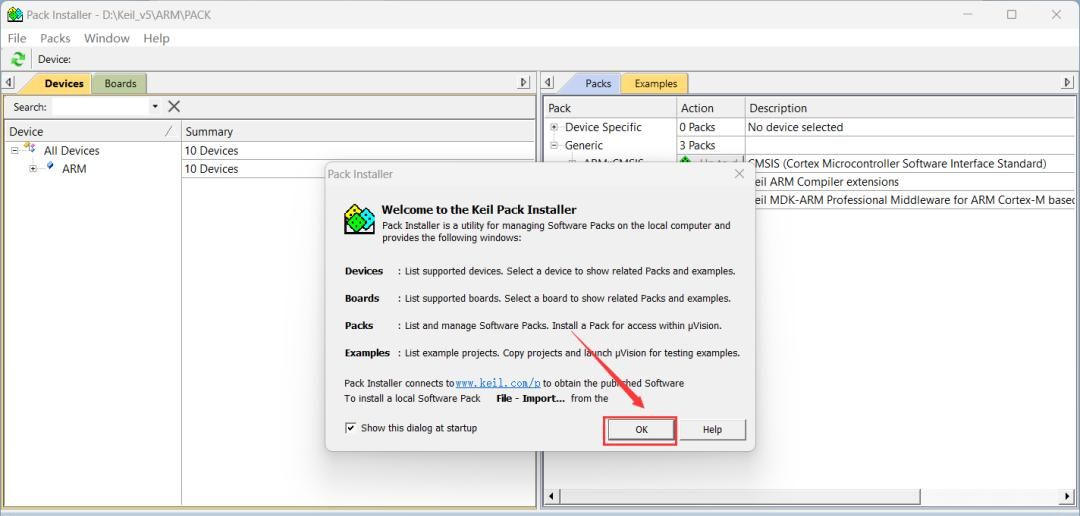Collapse the Generic packs node
This screenshot has width=1080, height=516.
click(554, 145)
